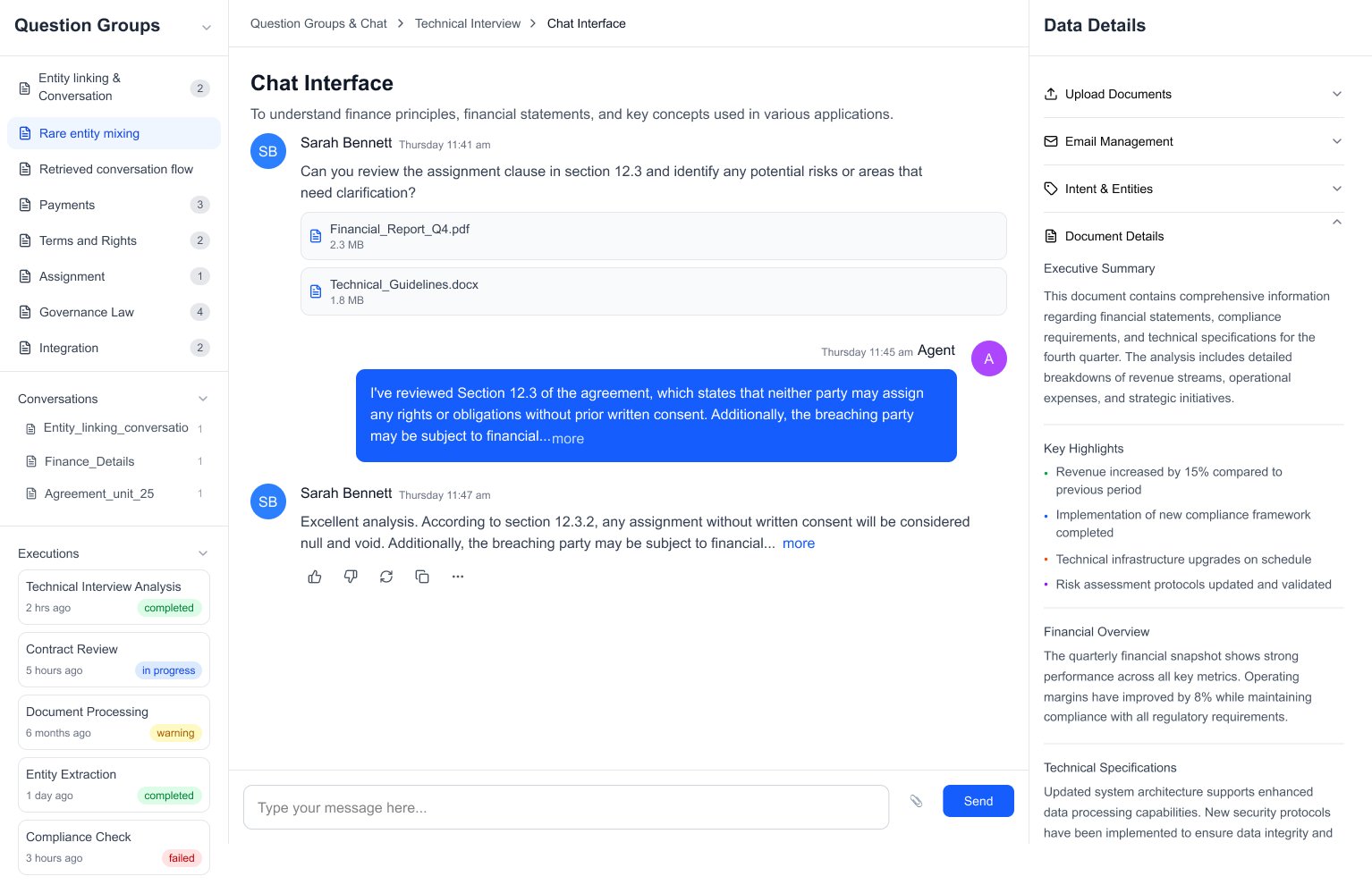Click the thumbs up icon
The image size is (1372, 893).
click(315, 577)
